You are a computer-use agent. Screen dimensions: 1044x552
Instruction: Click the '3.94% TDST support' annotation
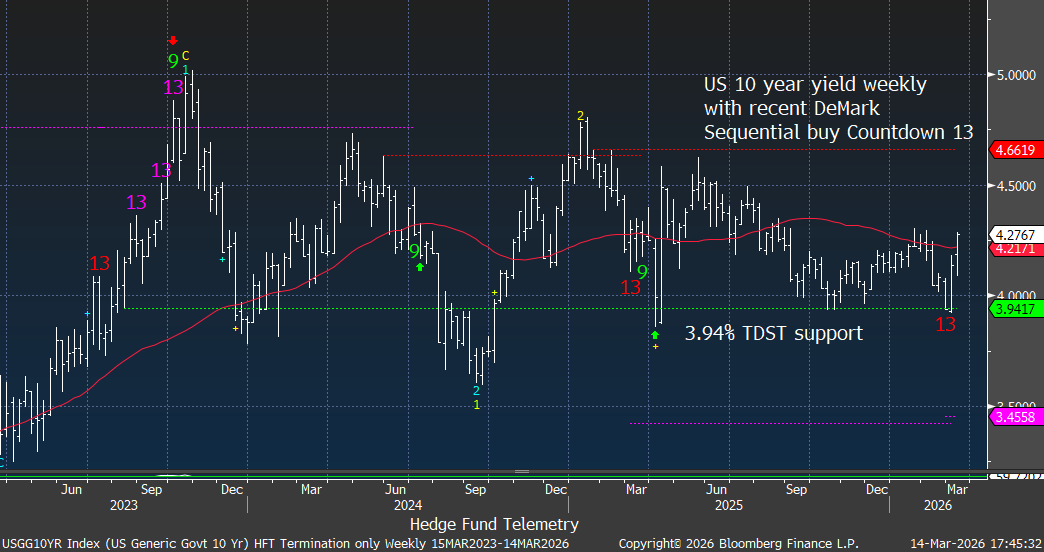tap(773, 333)
